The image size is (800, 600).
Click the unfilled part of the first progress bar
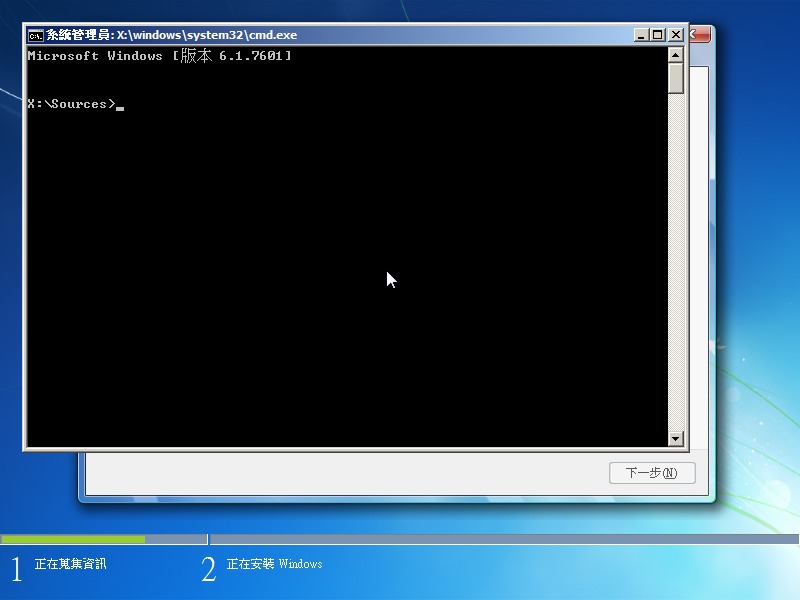(176, 539)
